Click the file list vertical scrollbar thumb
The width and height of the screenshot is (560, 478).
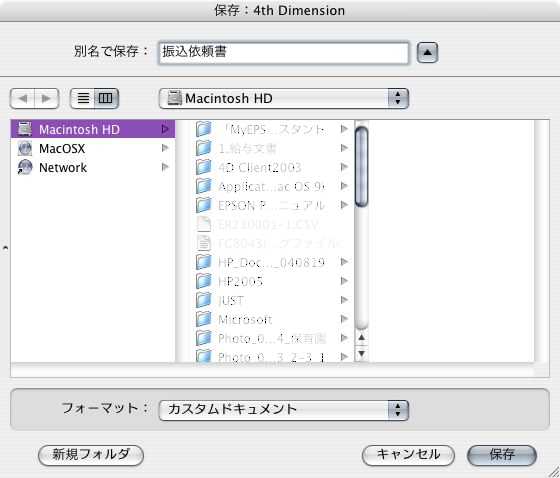pos(361,167)
